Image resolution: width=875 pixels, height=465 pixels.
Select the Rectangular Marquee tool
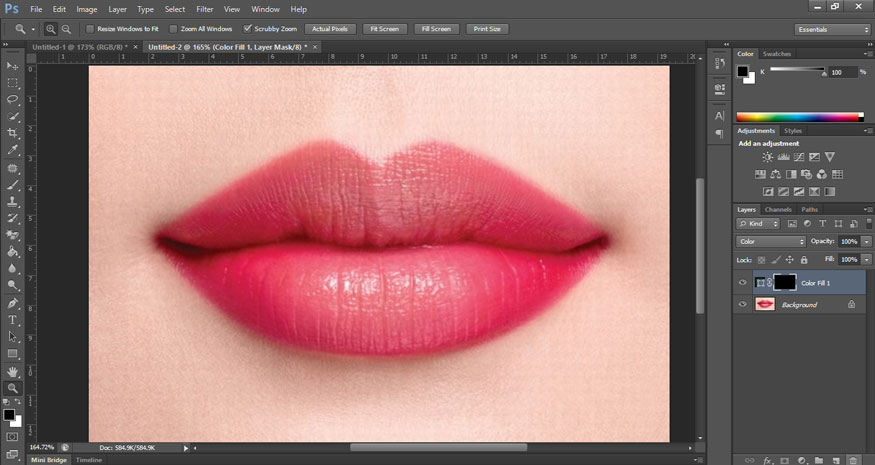tap(12, 83)
